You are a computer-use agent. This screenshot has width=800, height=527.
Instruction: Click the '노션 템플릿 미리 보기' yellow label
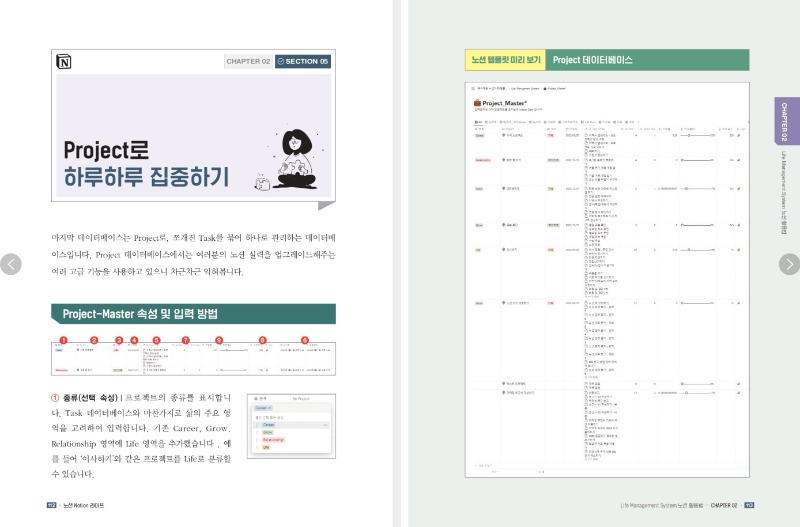(505, 60)
